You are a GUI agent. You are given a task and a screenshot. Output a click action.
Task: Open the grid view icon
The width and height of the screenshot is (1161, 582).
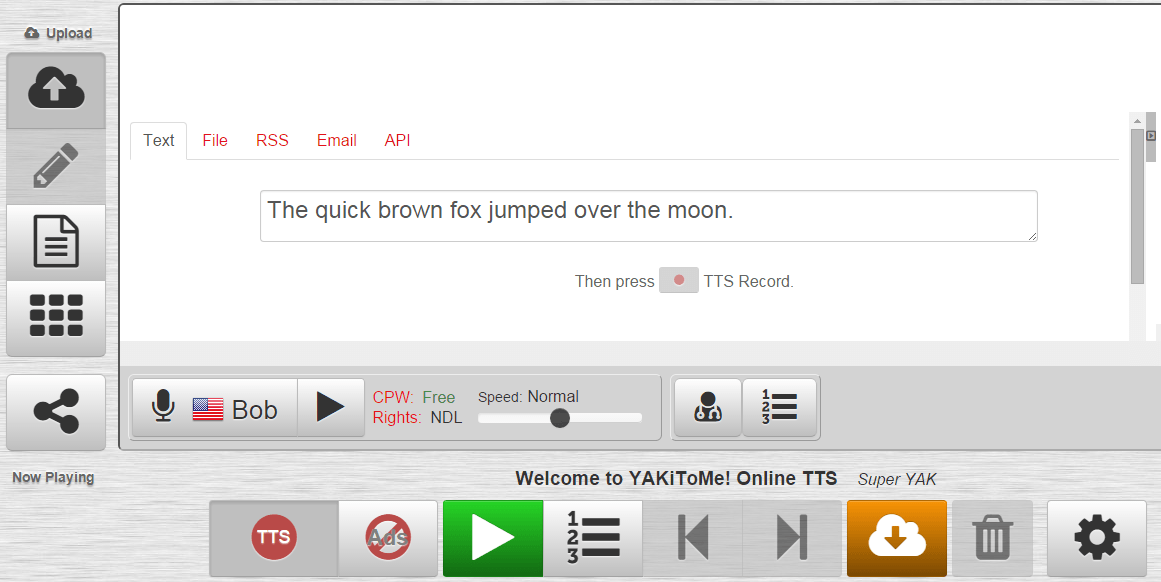[x=56, y=317]
